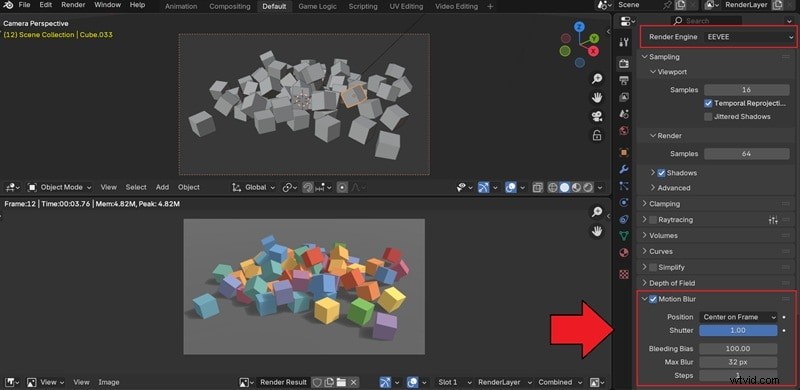The height and width of the screenshot is (390, 800).
Task: Open the Object Mode dropdown
Action: pos(59,187)
